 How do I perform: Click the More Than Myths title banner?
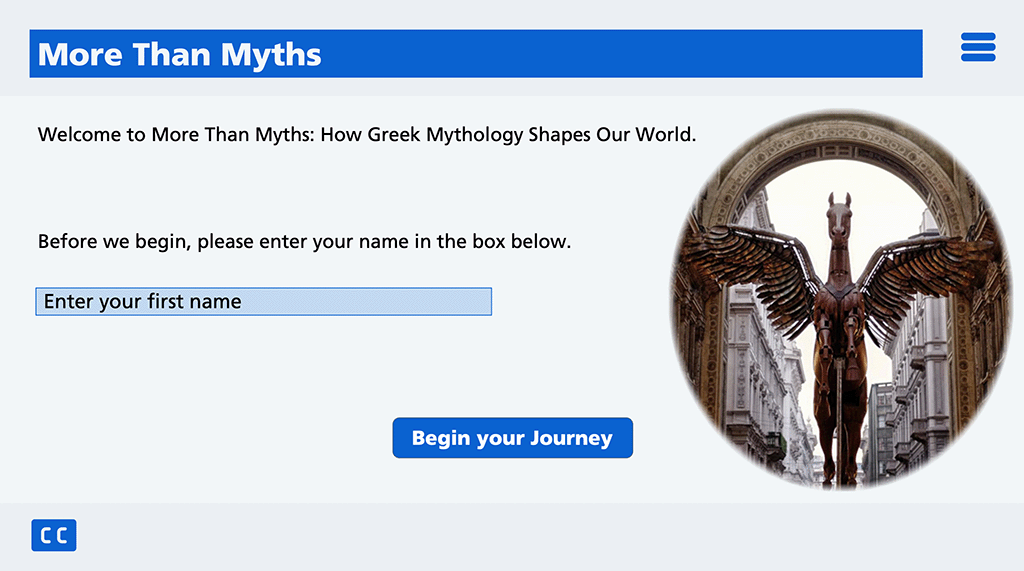click(475, 54)
